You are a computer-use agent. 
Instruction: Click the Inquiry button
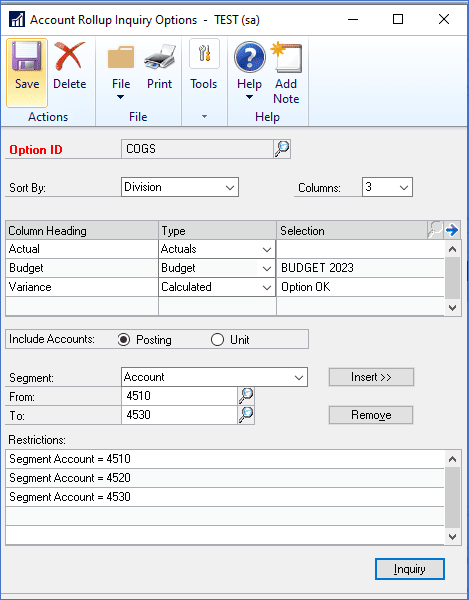pos(410,569)
